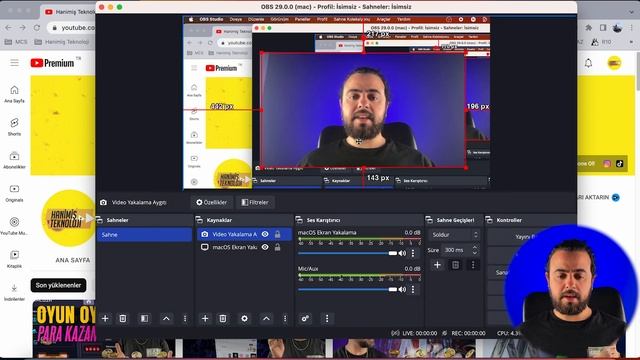Open advanced audio properties gears icon

point(305,318)
